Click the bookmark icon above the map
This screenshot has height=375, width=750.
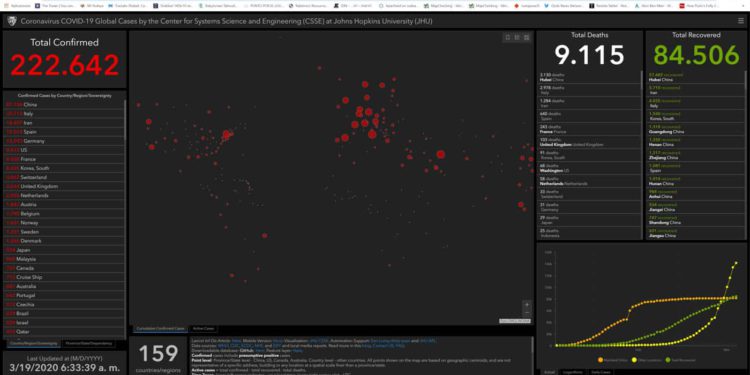pyautogui.click(x=508, y=37)
